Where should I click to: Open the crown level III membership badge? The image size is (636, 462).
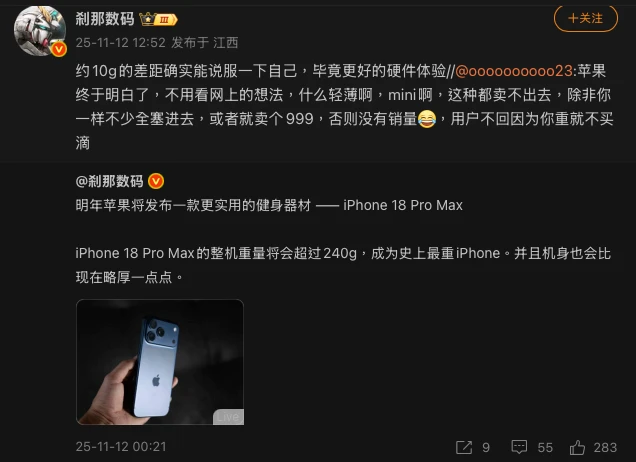pos(158,19)
